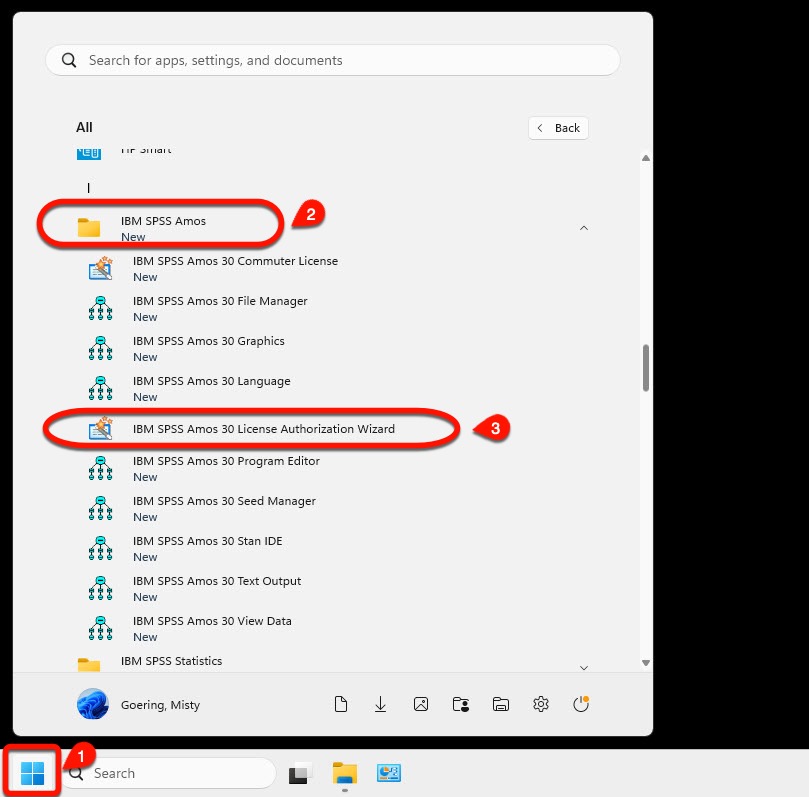Screen dimensions: 809x797
Task: Open IBM SPSS Amos 30 Text Output icon
Action: (101, 589)
